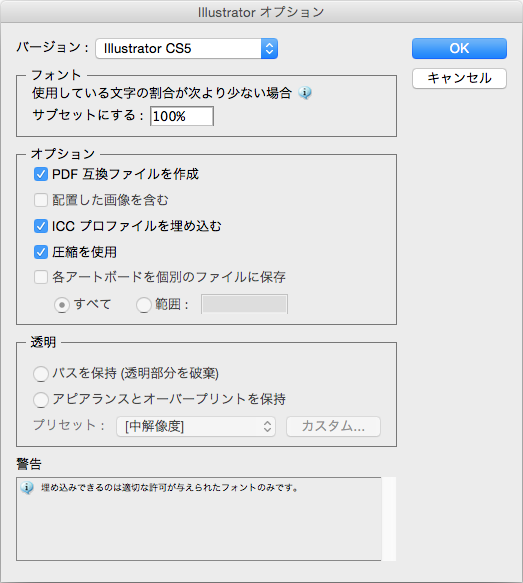Viewport: 523px width, 583px height.
Task: Click the キャンセル button
Action: tap(459, 78)
